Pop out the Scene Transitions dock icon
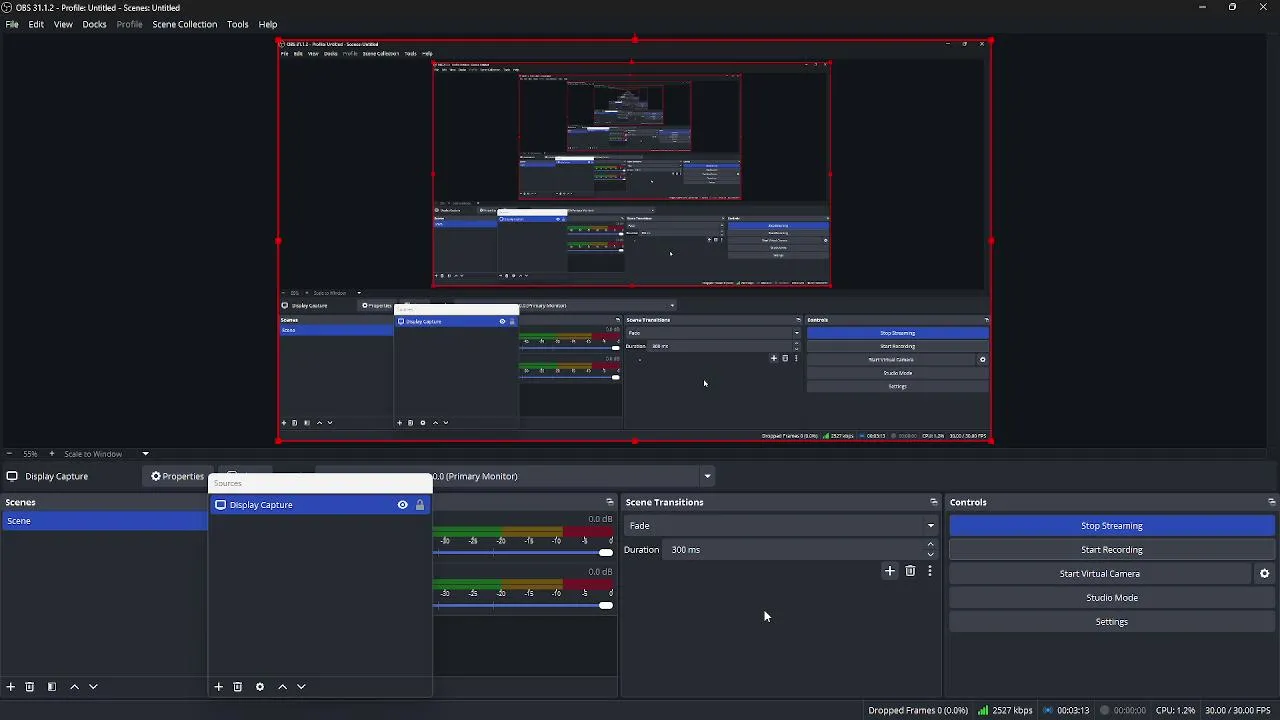This screenshot has height=720, width=1280. click(934, 502)
